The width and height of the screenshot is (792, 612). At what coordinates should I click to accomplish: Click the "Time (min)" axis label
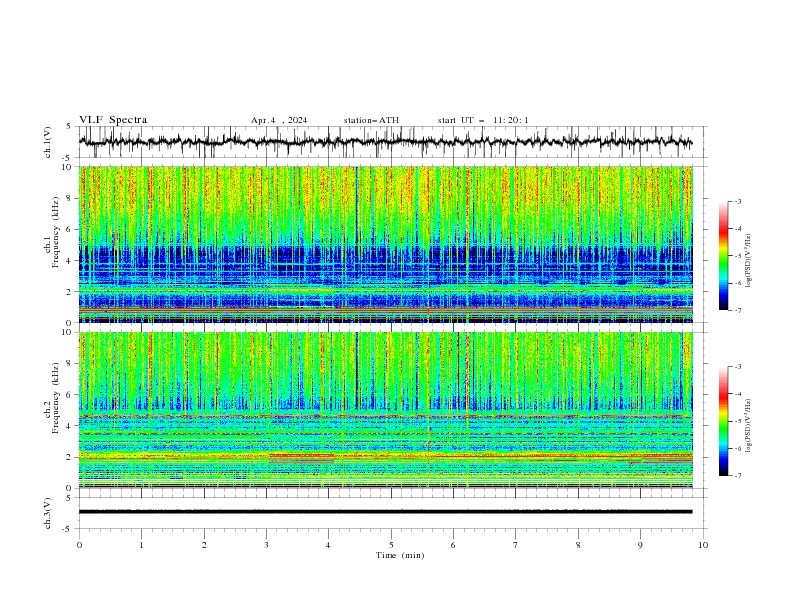[x=400, y=555]
